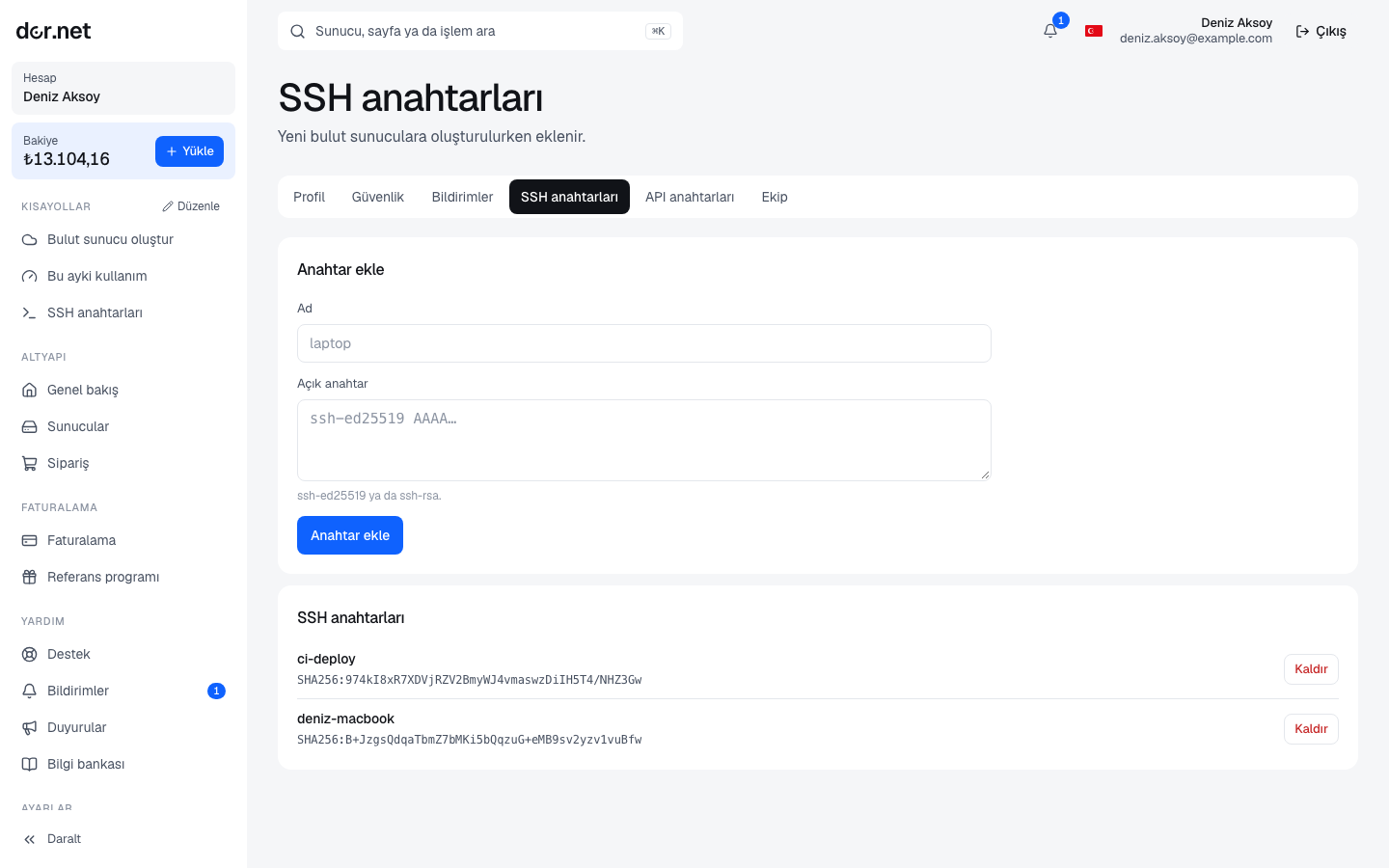This screenshot has height=868, width=1389.
Task: Click the pencil icon next to Düzenle
Action: pyautogui.click(x=168, y=206)
